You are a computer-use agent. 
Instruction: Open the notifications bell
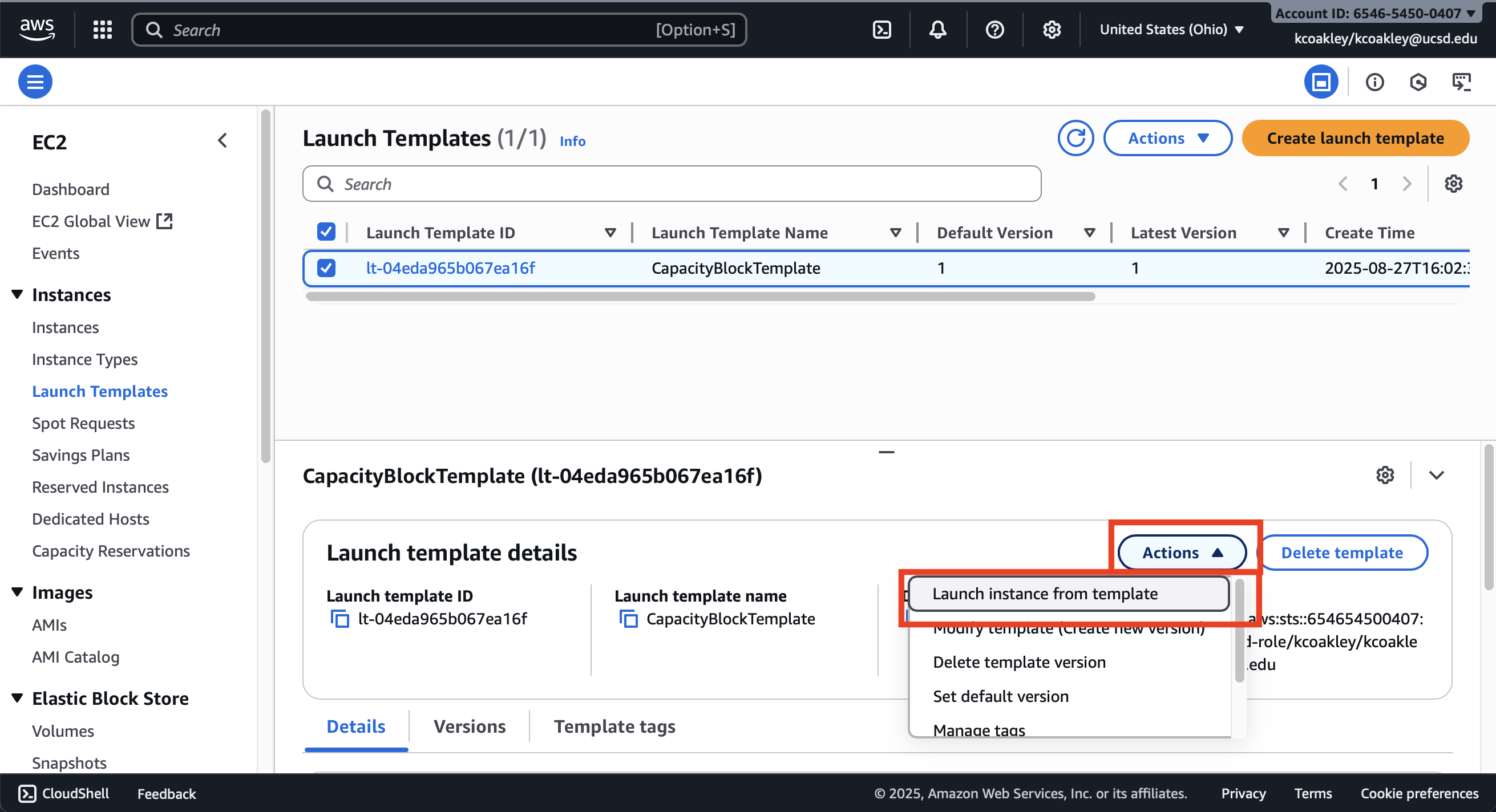[x=937, y=30]
